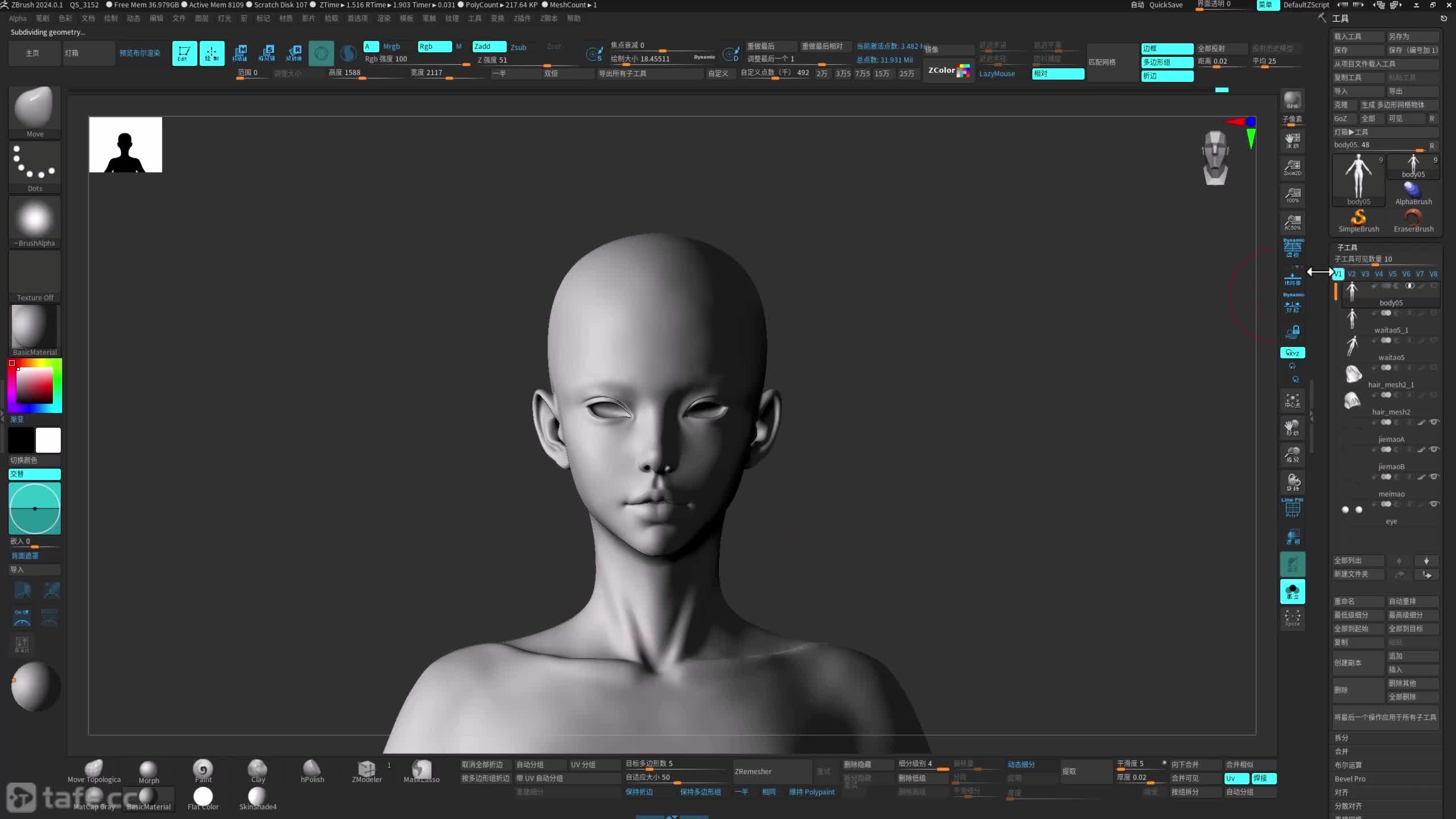Viewport: 1456px width, 819px height.
Task: Toggle the Dynamic perspective icon
Action: click(1292, 248)
